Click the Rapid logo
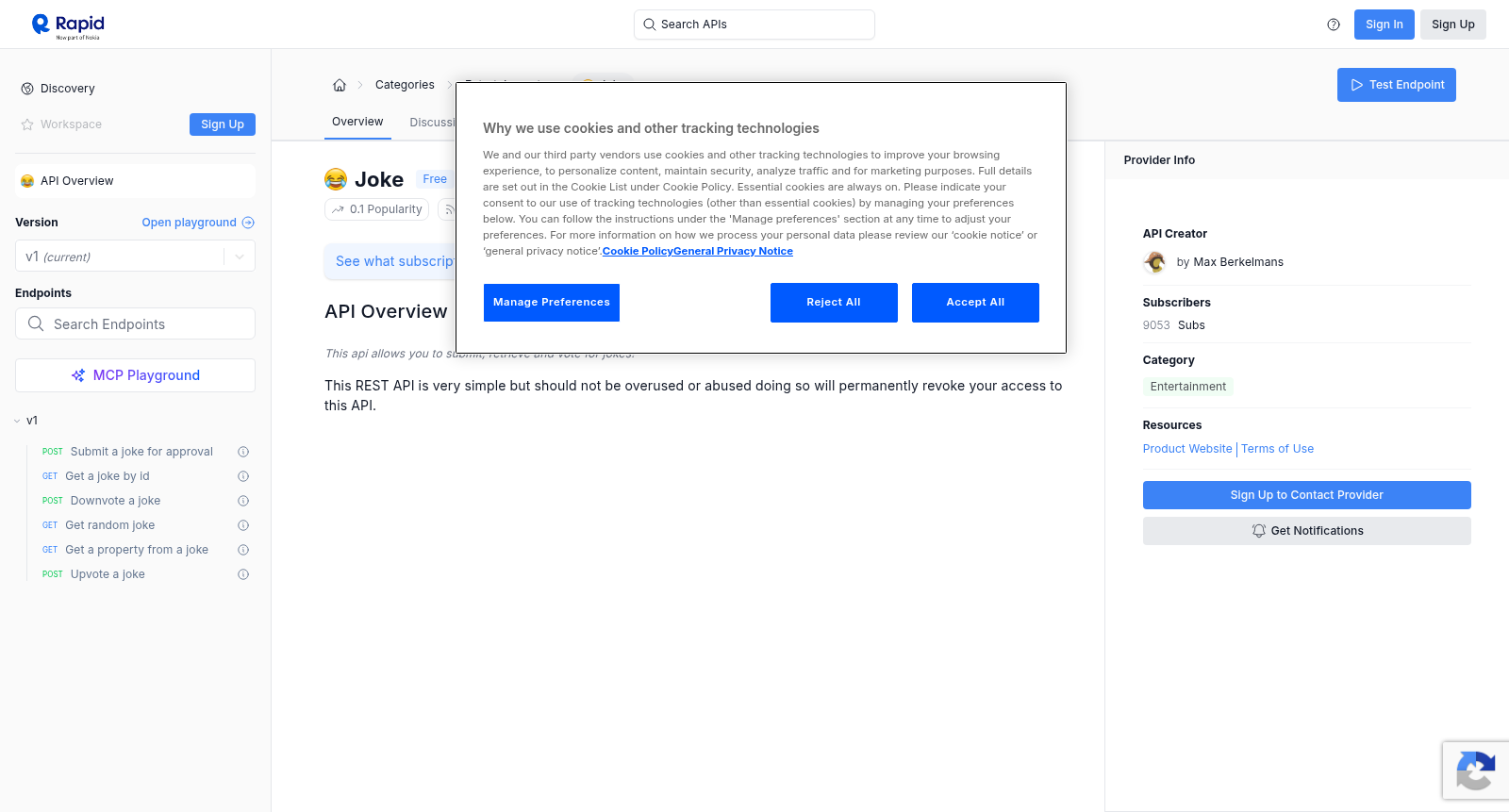This screenshot has width=1509, height=812. [x=68, y=25]
